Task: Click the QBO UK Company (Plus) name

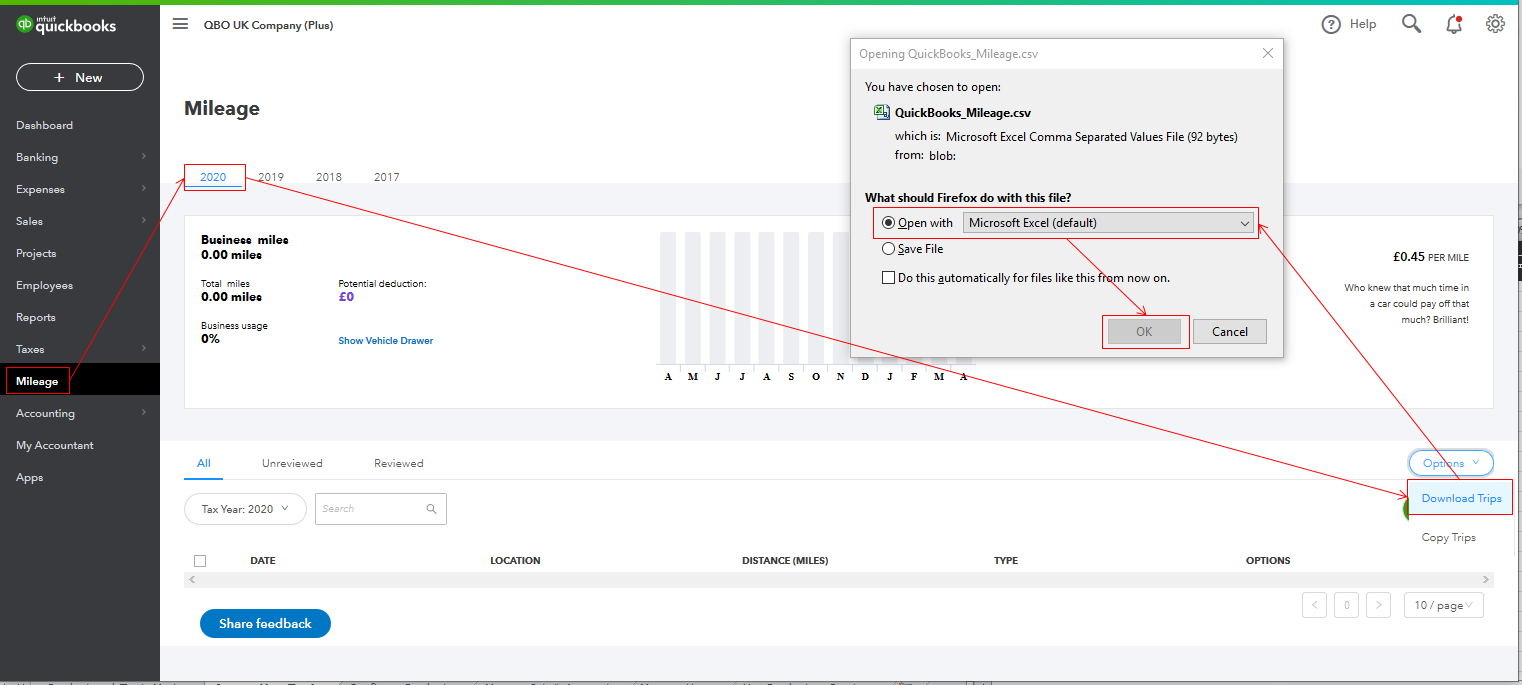Action: coord(268,25)
